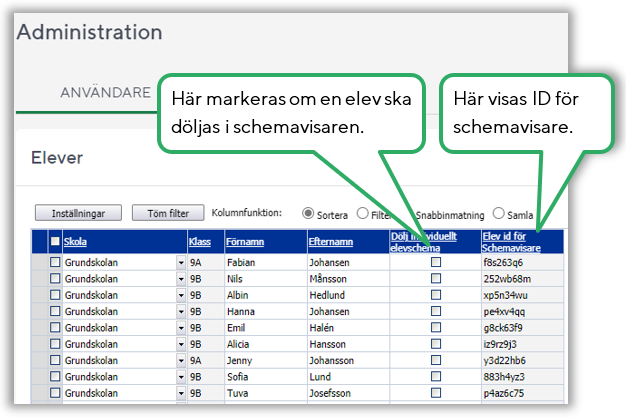Sort by the Efternamn column header
This screenshot has width=626, height=418.
coord(333,241)
